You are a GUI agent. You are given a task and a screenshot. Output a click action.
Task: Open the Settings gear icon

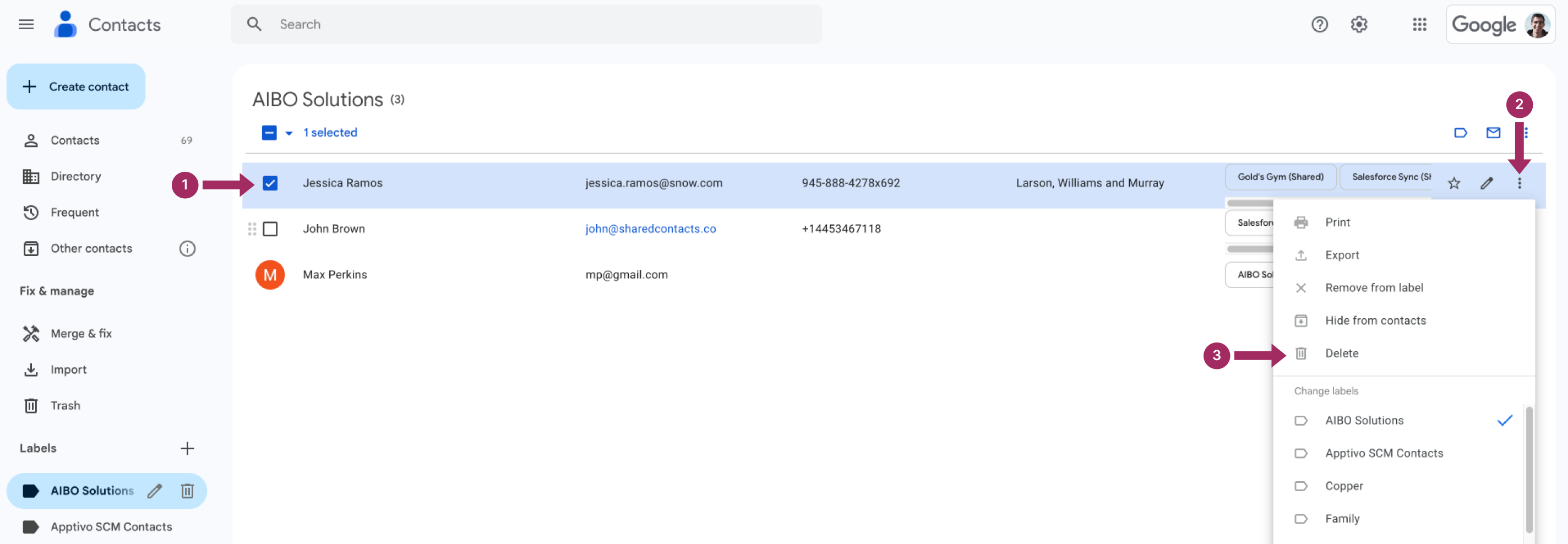1359,24
